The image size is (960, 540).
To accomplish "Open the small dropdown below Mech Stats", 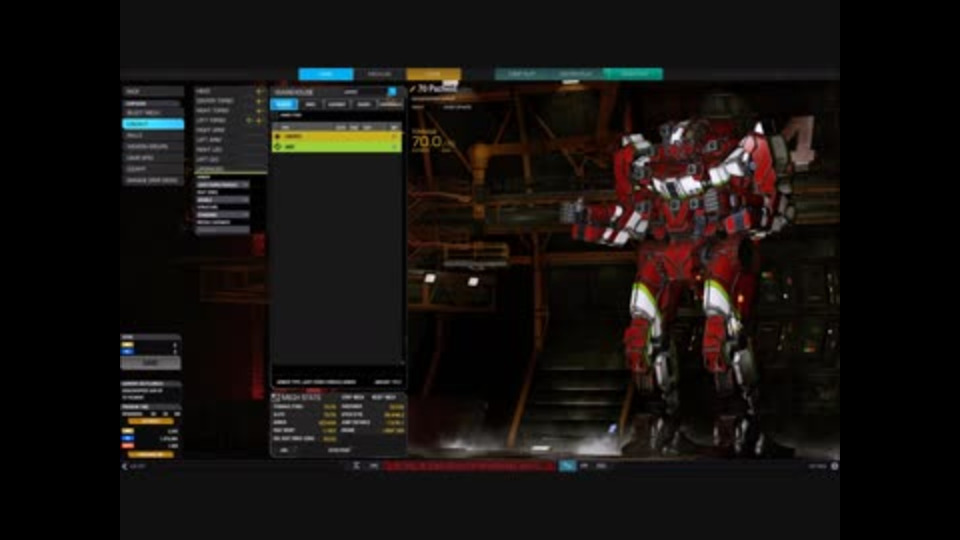I will 284,450.
